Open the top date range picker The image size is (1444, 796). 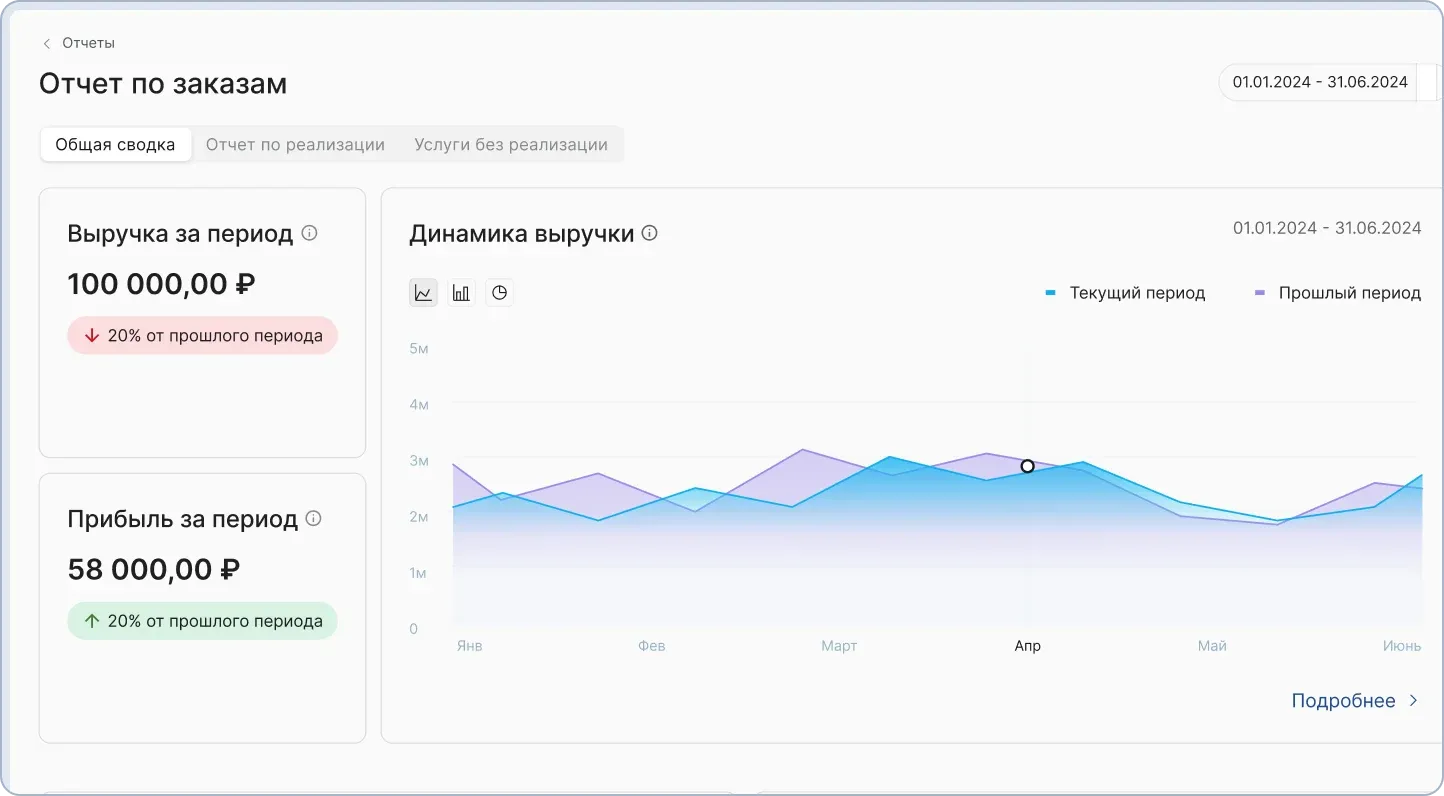pyautogui.click(x=1319, y=82)
